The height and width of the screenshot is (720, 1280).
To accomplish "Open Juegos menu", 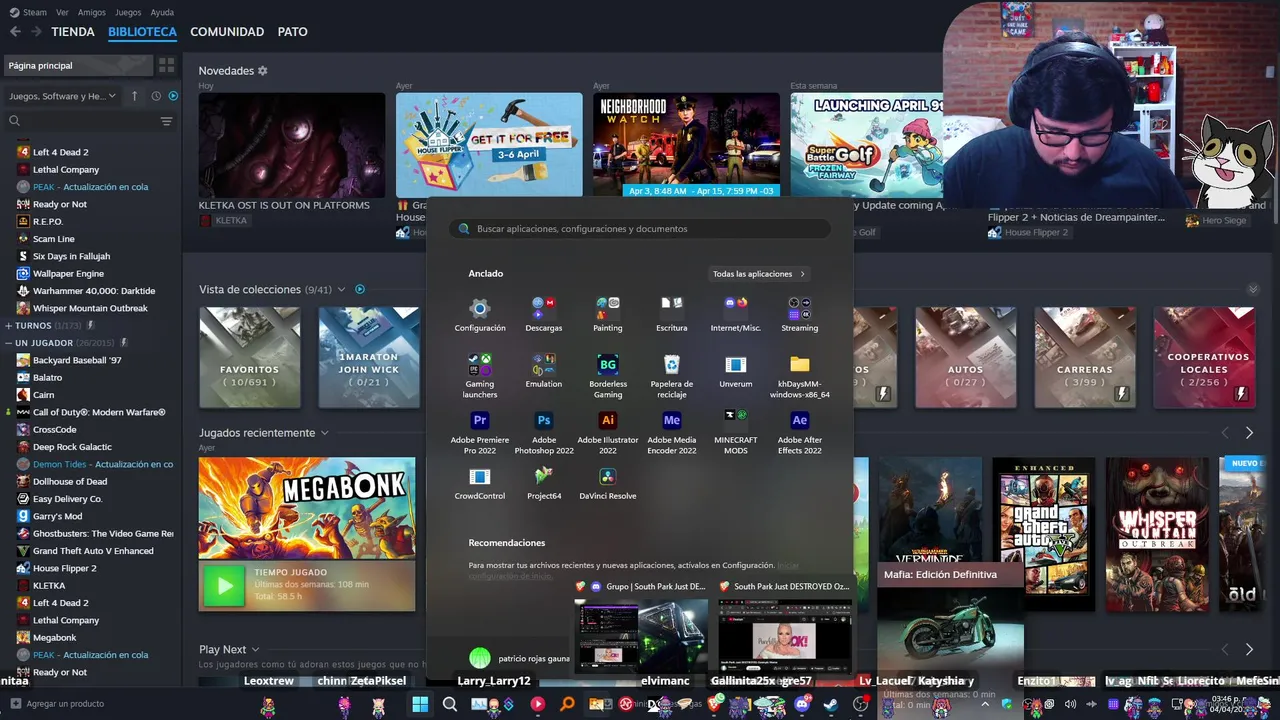I will click(x=128, y=13).
